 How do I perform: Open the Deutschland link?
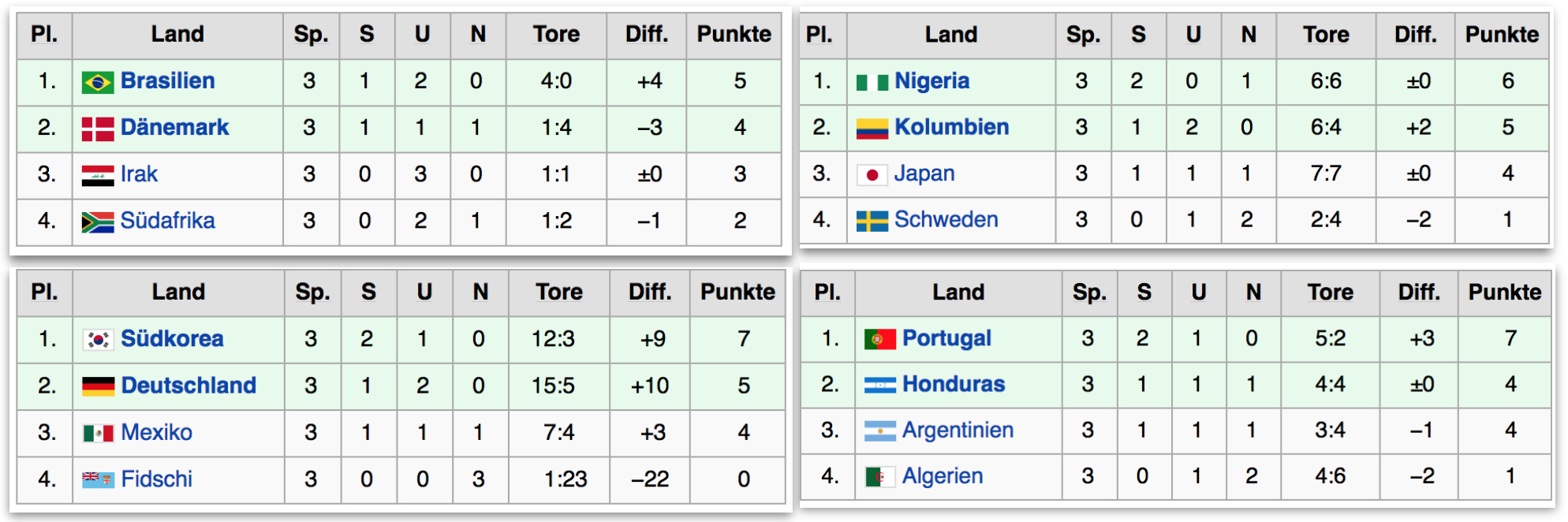pyautogui.click(x=189, y=386)
